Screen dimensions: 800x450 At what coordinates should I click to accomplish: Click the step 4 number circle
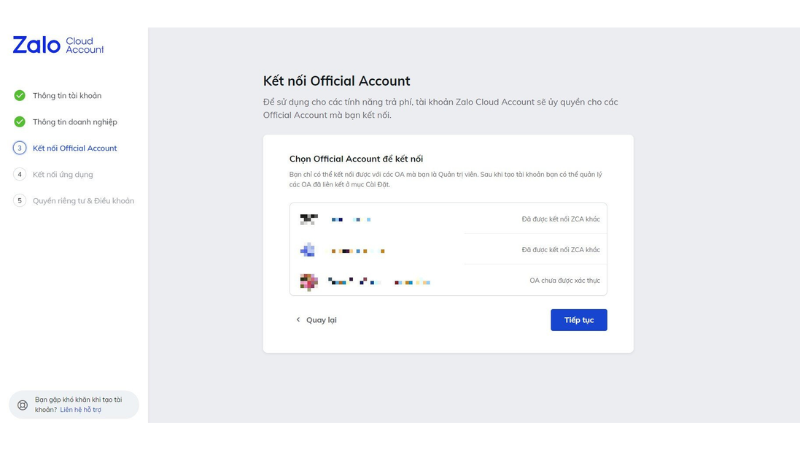click(19, 174)
